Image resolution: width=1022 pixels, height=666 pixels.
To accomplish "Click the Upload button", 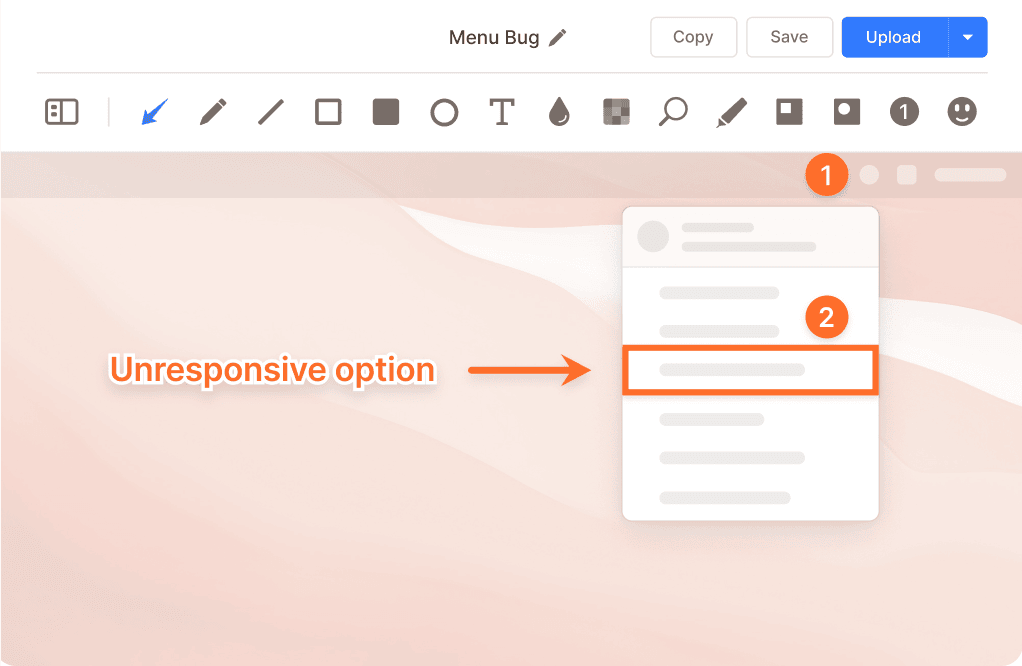I will tap(893, 37).
